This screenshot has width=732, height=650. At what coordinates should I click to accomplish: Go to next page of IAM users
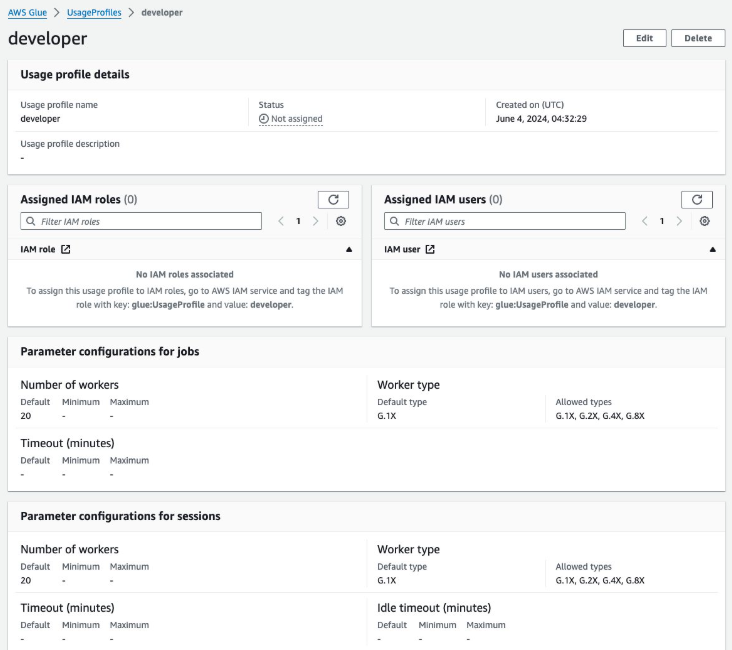679,221
